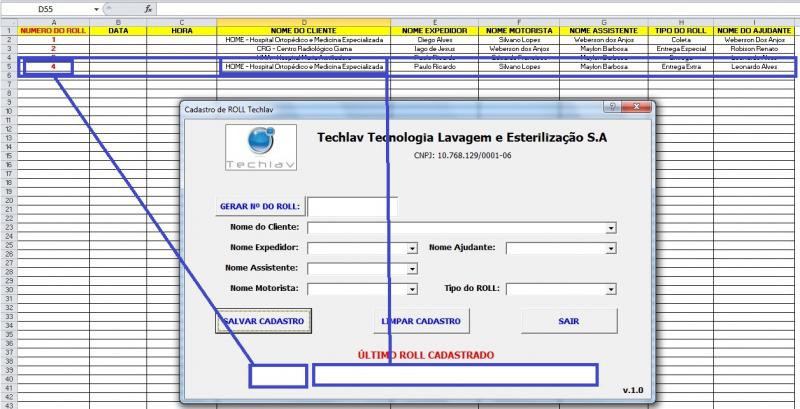The width and height of the screenshot is (800, 409).
Task: Click the Coleta cell
Action: [681, 39]
